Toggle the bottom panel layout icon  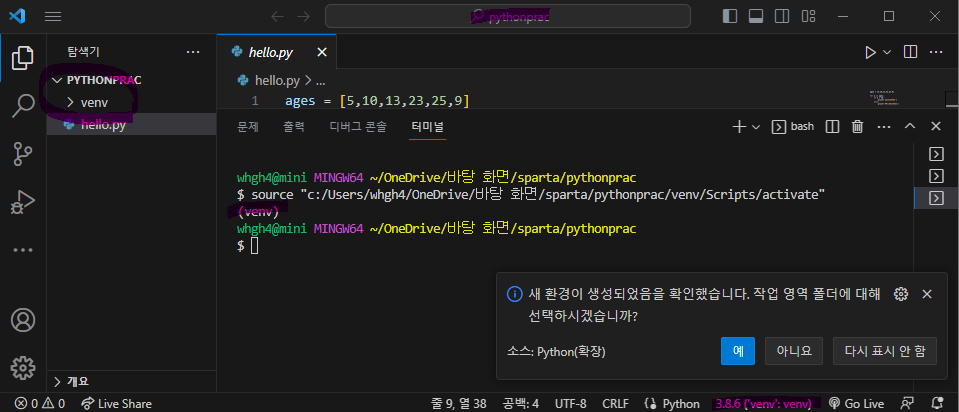pos(756,16)
